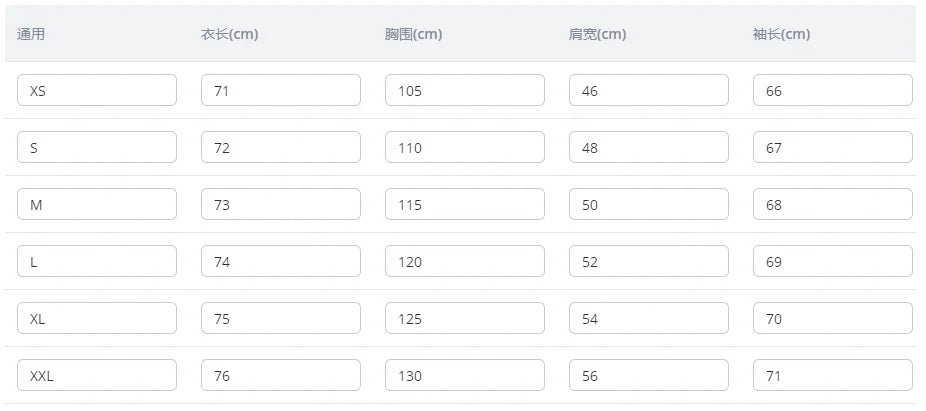Click the chest field showing 130
Image resolution: width=926 pixels, height=411 pixels.
click(465, 375)
